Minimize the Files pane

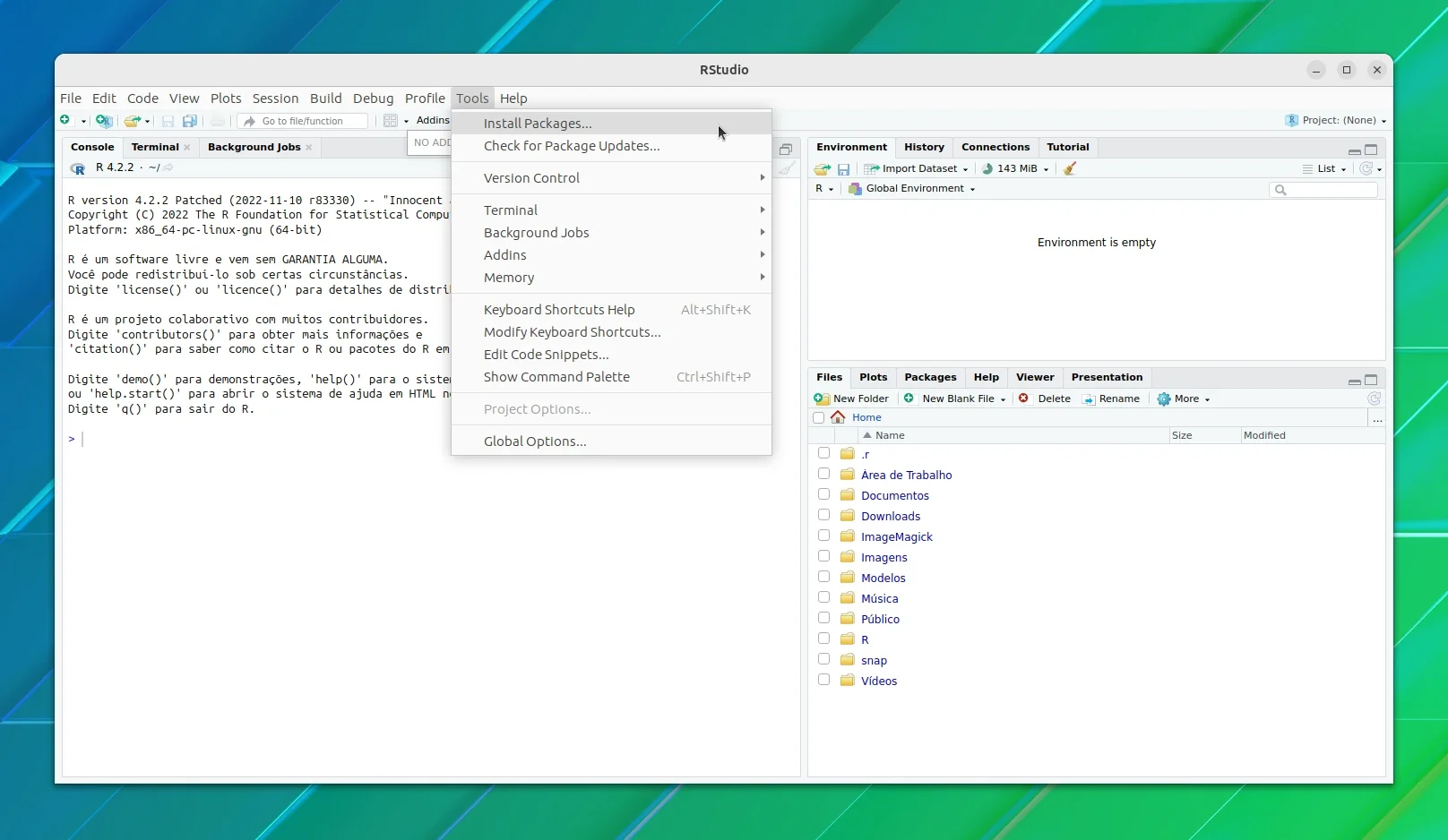1354,381
